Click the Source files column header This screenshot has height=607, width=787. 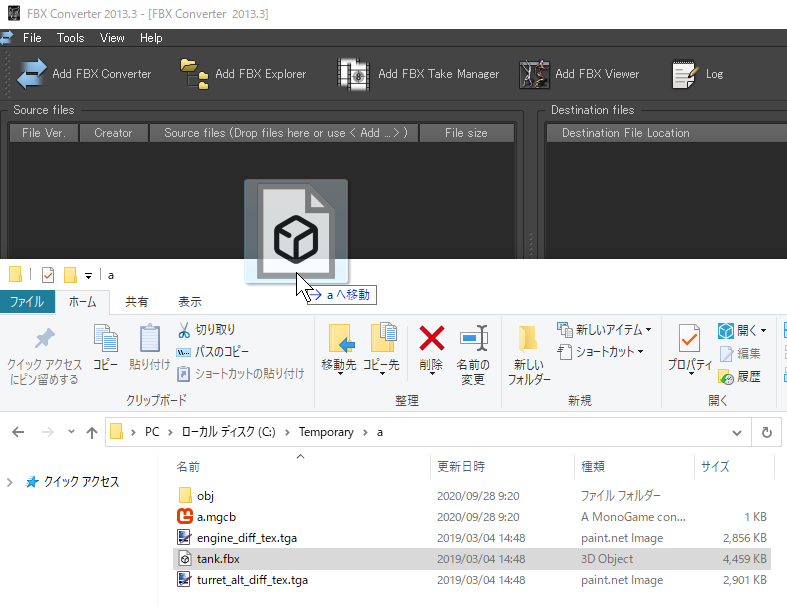(284, 133)
